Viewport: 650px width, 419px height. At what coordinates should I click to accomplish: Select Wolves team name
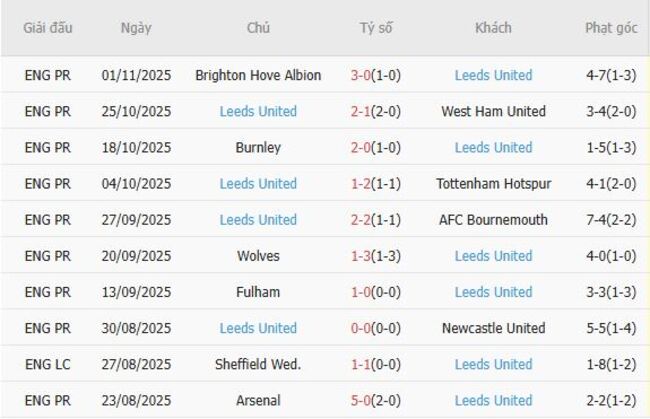tap(258, 256)
